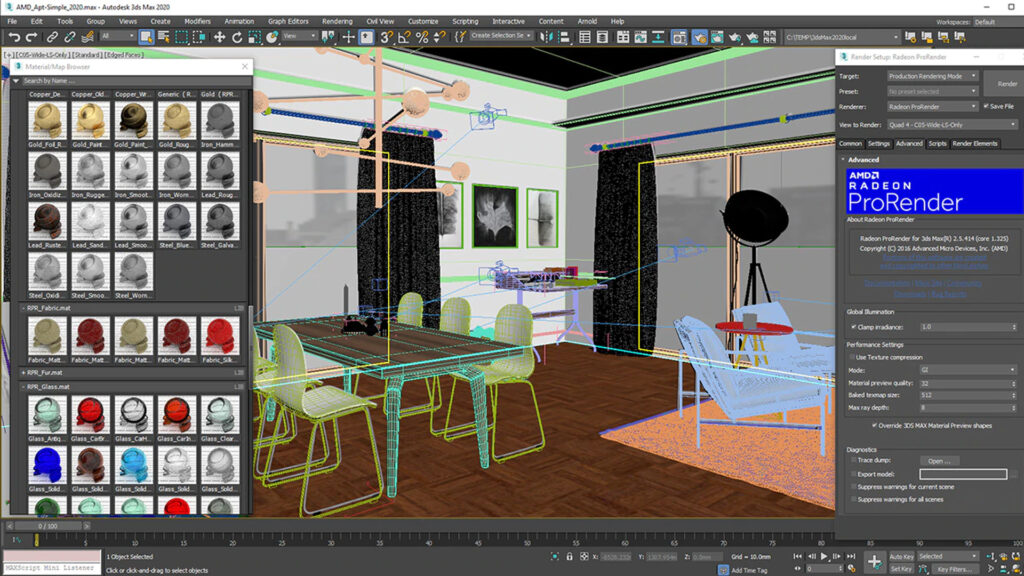
Task: Toggle Window/Crossing selection mode
Action: [x=199, y=37]
